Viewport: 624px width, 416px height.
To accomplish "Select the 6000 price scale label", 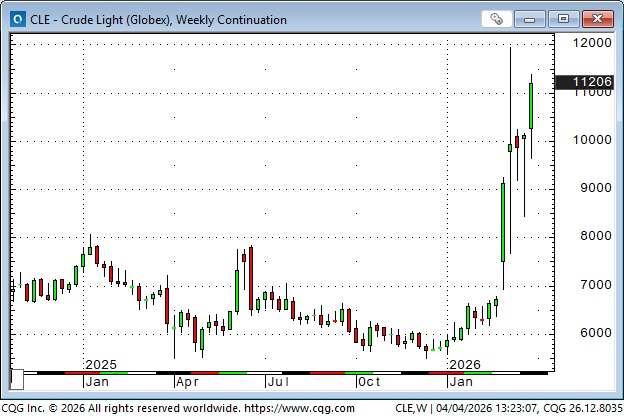I will coord(590,333).
